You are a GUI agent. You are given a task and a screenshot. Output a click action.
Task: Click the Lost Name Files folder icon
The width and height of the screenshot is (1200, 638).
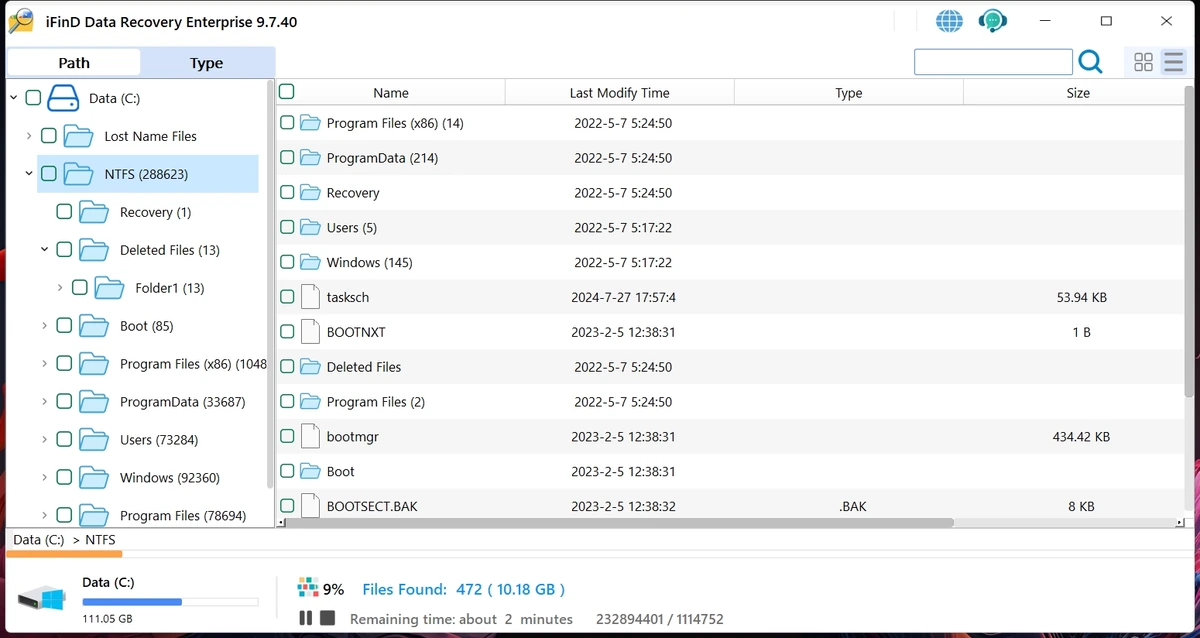pos(78,136)
